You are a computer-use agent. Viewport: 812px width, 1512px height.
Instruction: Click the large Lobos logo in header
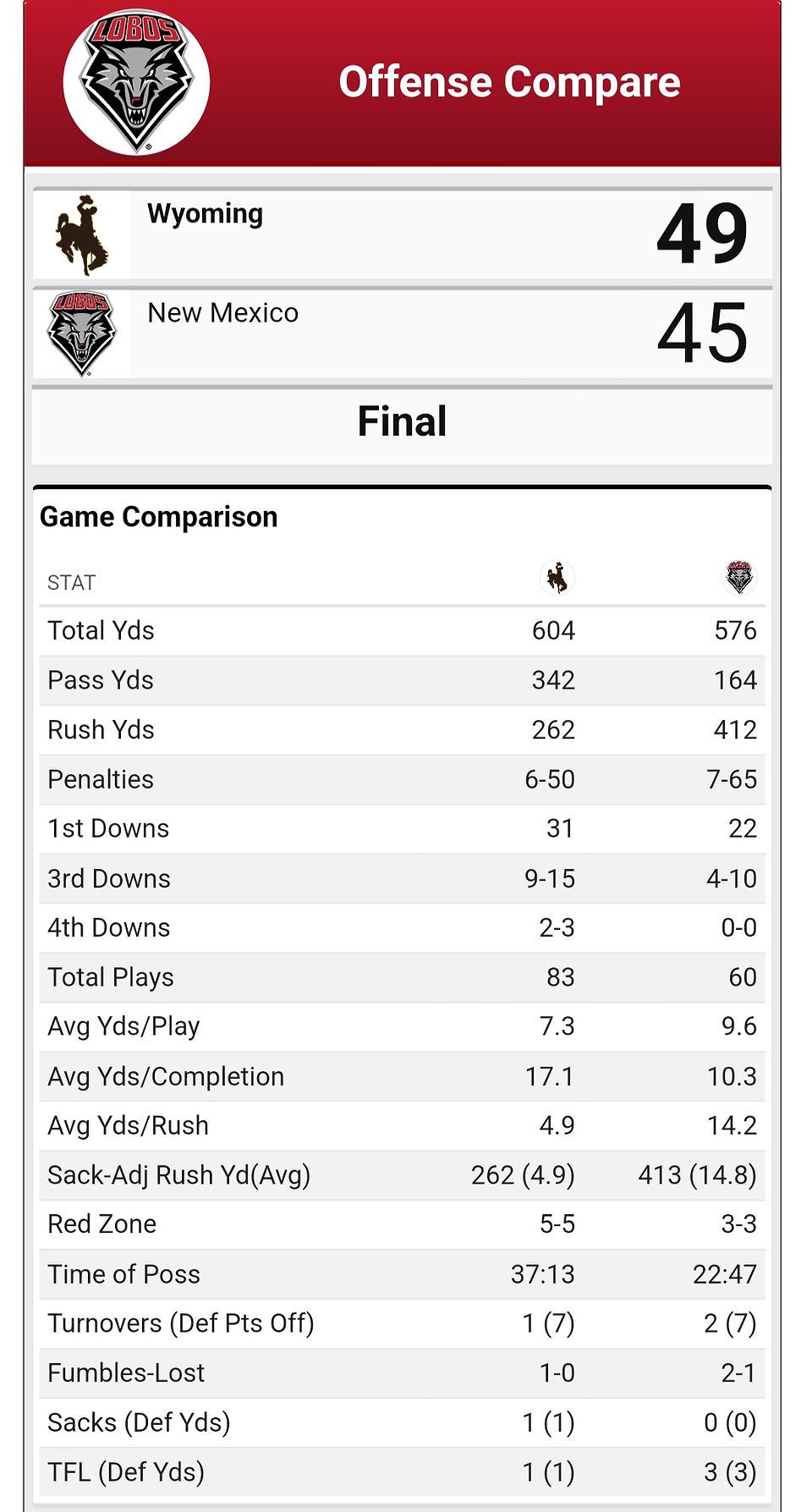136,82
